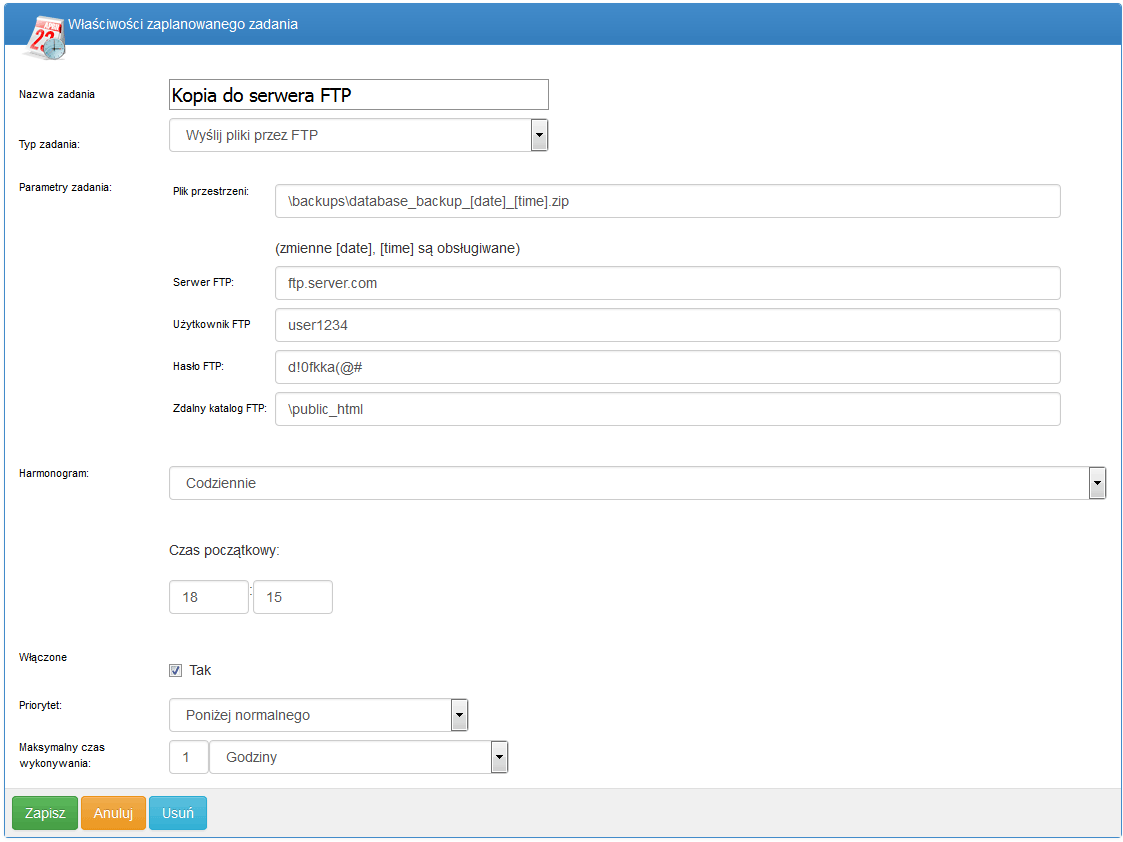The image size is (1123, 842).
Task: Toggle the Tak enabled checkbox
Action: tap(175, 671)
